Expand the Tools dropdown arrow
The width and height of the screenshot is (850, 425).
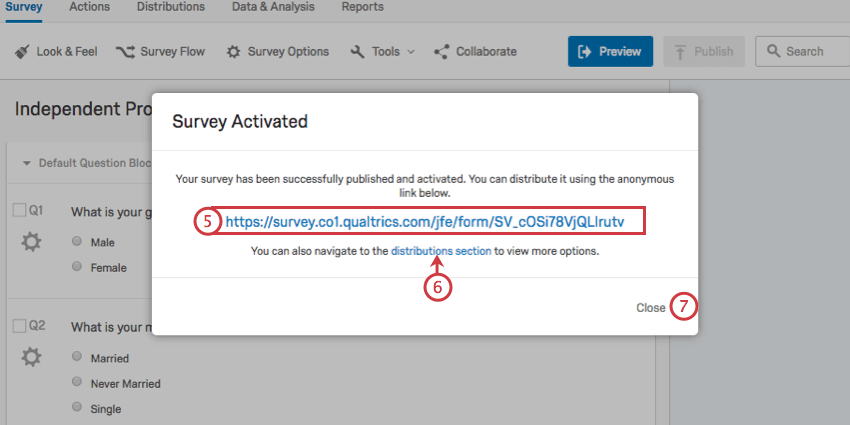(x=410, y=52)
